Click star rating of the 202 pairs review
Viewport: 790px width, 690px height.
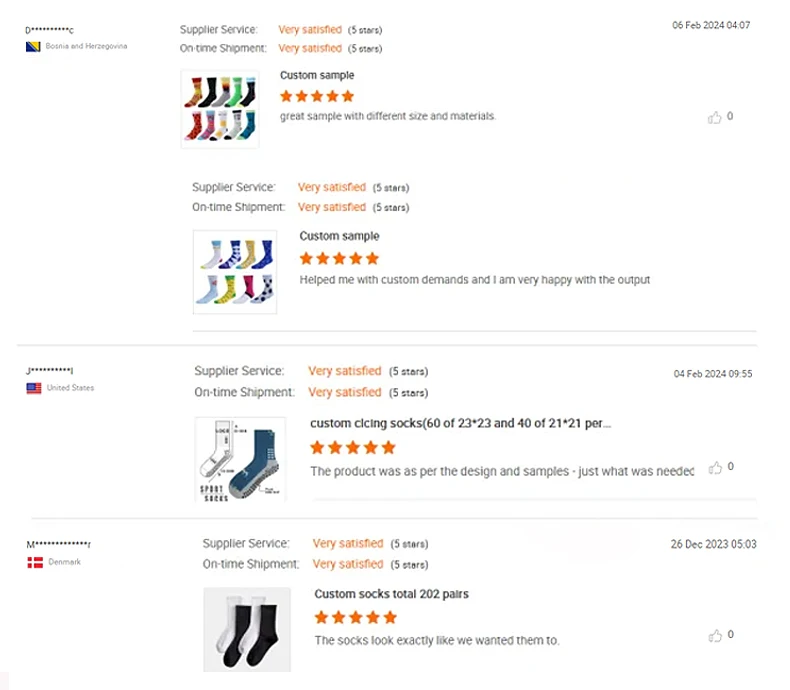(x=354, y=617)
